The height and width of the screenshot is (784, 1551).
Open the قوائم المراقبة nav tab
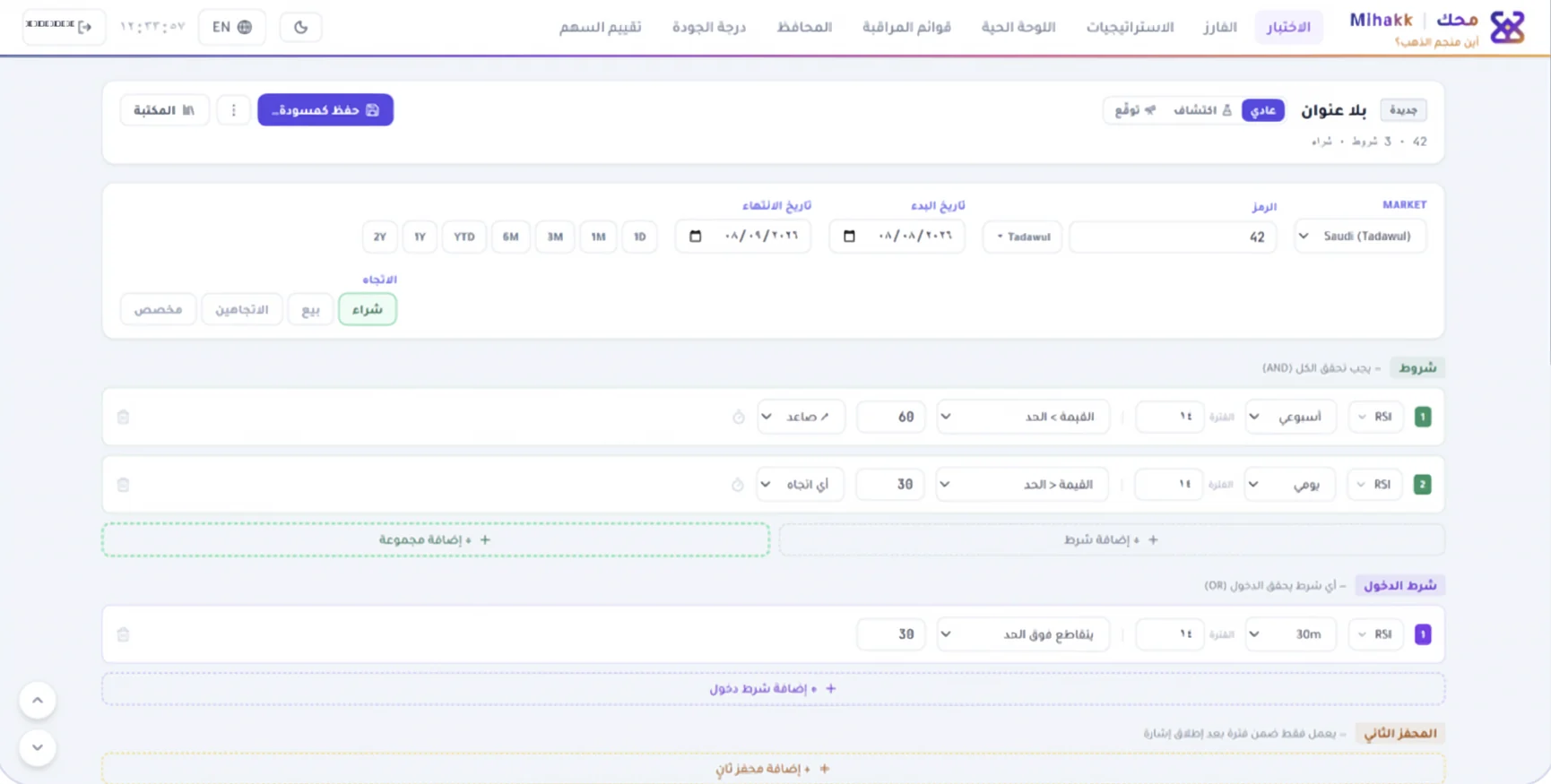click(906, 27)
